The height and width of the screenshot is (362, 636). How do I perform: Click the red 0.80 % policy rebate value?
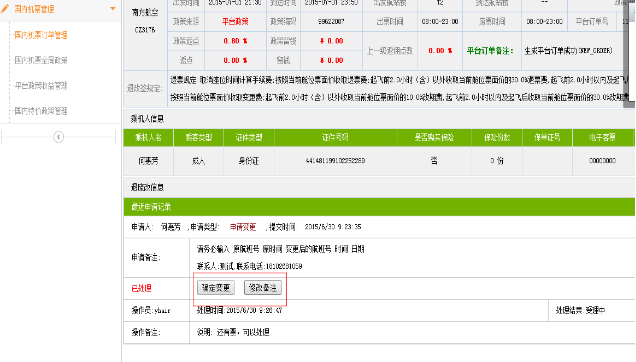[x=235, y=41]
